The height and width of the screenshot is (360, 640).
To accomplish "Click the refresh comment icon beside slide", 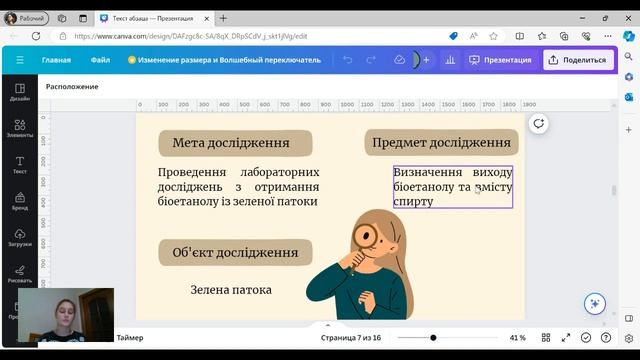I will [538, 123].
